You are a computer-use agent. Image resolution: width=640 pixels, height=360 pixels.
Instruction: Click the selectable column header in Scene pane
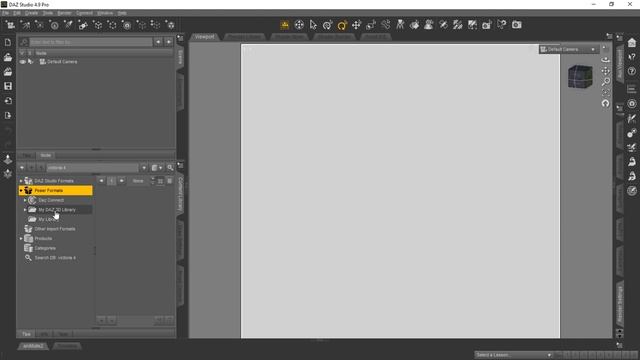pyautogui.click(x=30, y=53)
